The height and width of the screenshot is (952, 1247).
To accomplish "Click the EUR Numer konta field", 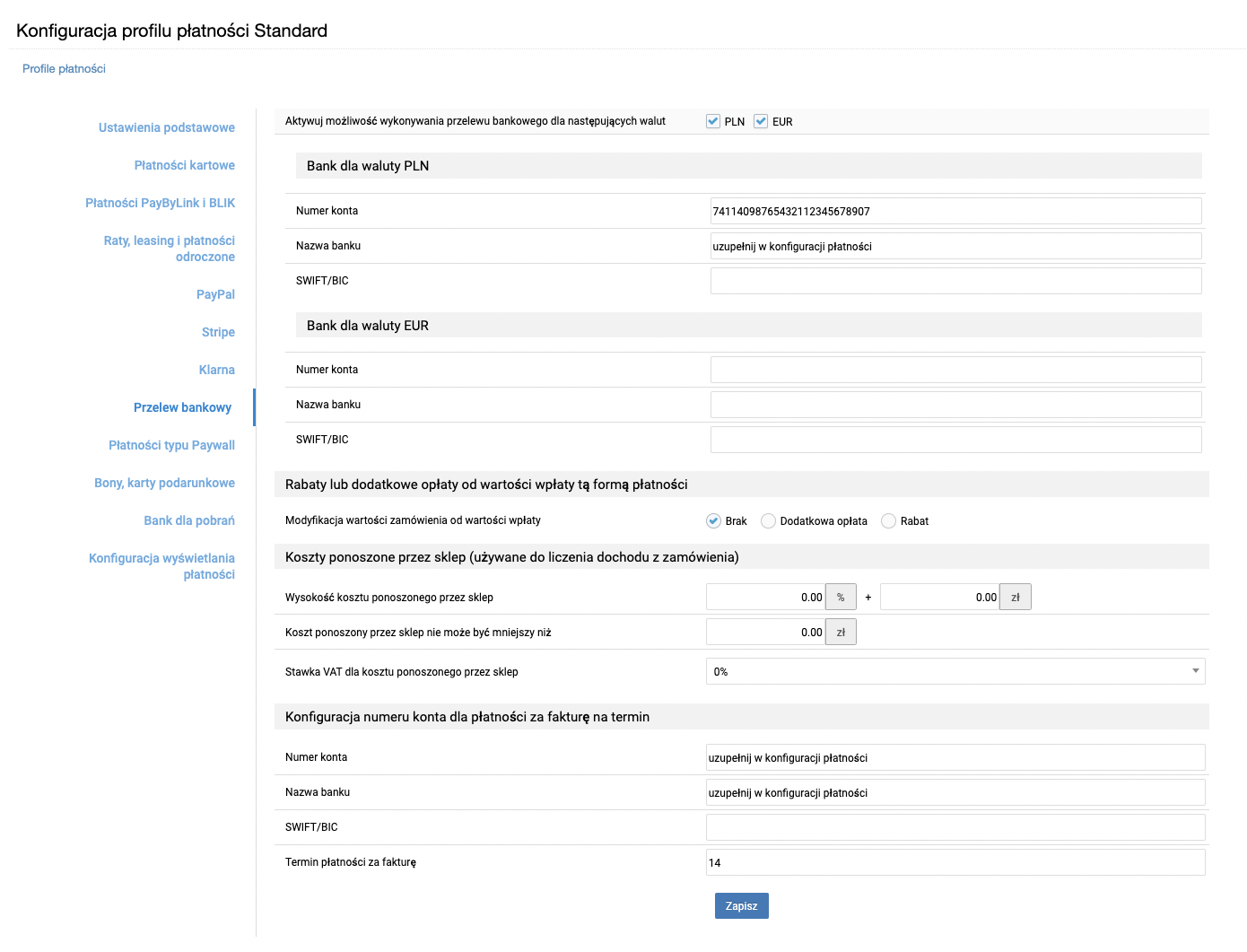I will [956, 370].
